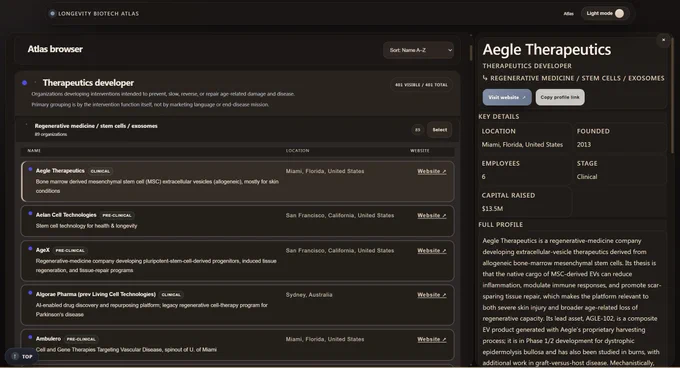Click the blue dot on AgeX row
The width and height of the screenshot is (680, 368).
tap(30, 249)
